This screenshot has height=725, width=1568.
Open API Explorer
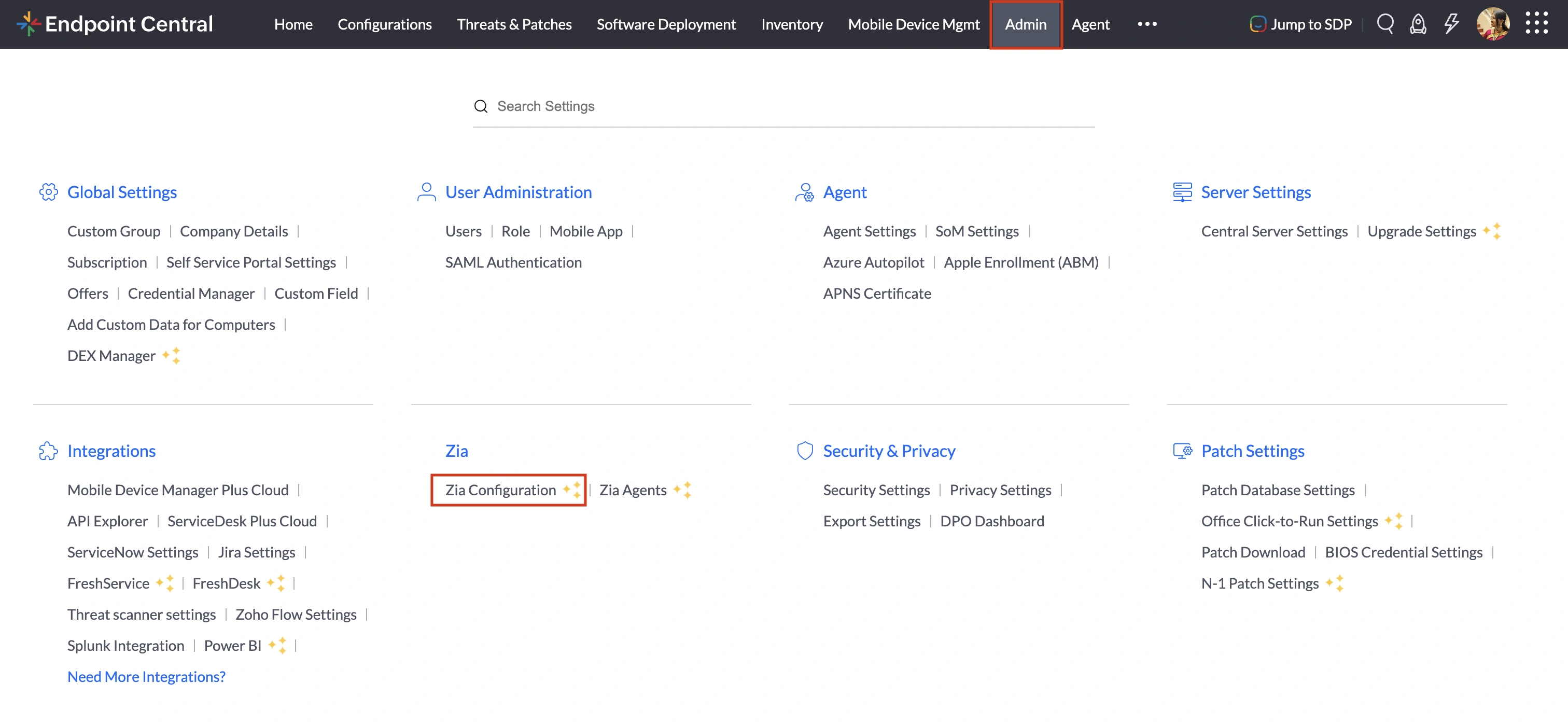pos(108,521)
